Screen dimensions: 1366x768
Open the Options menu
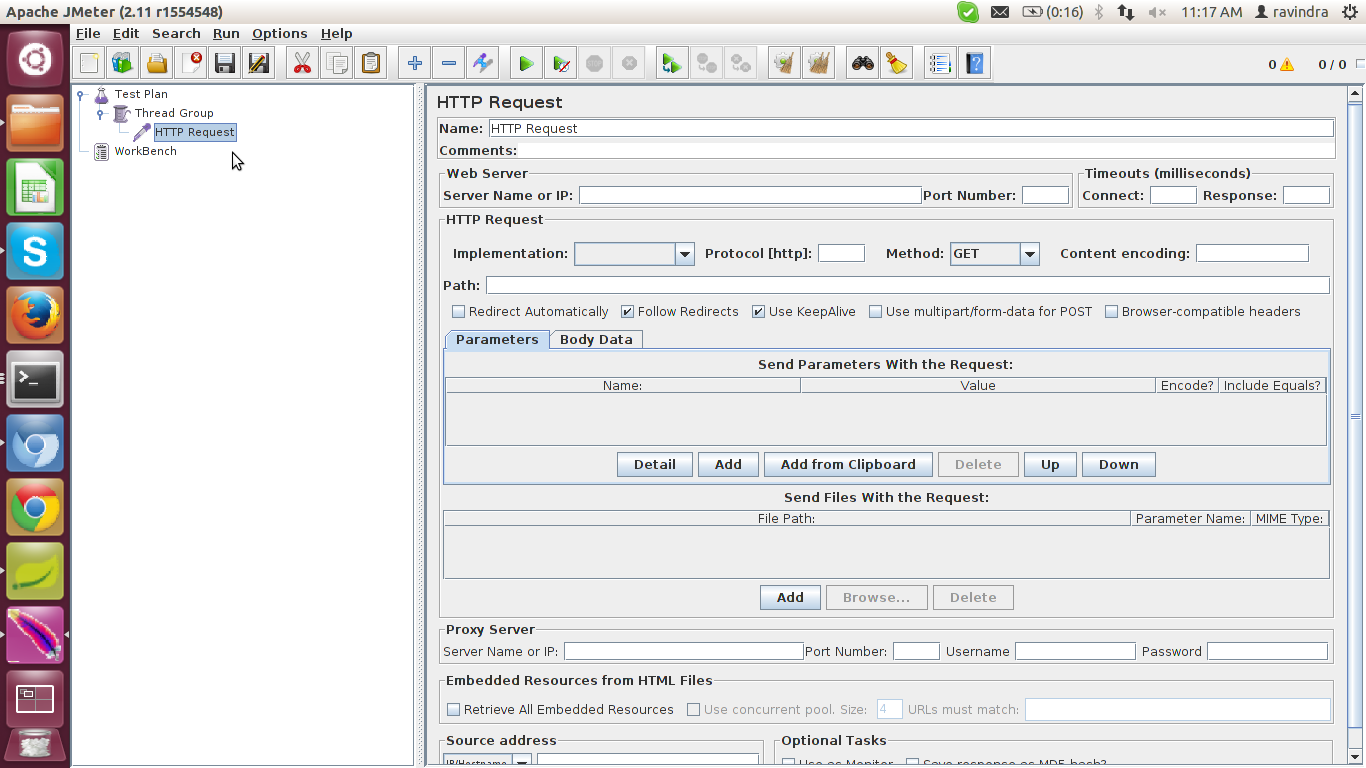pyautogui.click(x=279, y=33)
